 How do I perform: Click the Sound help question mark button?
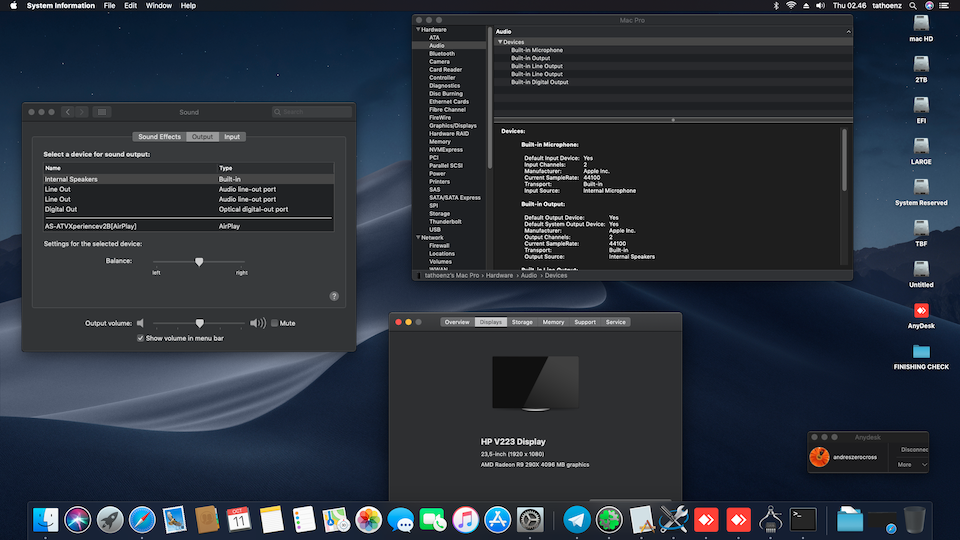click(x=334, y=296)
